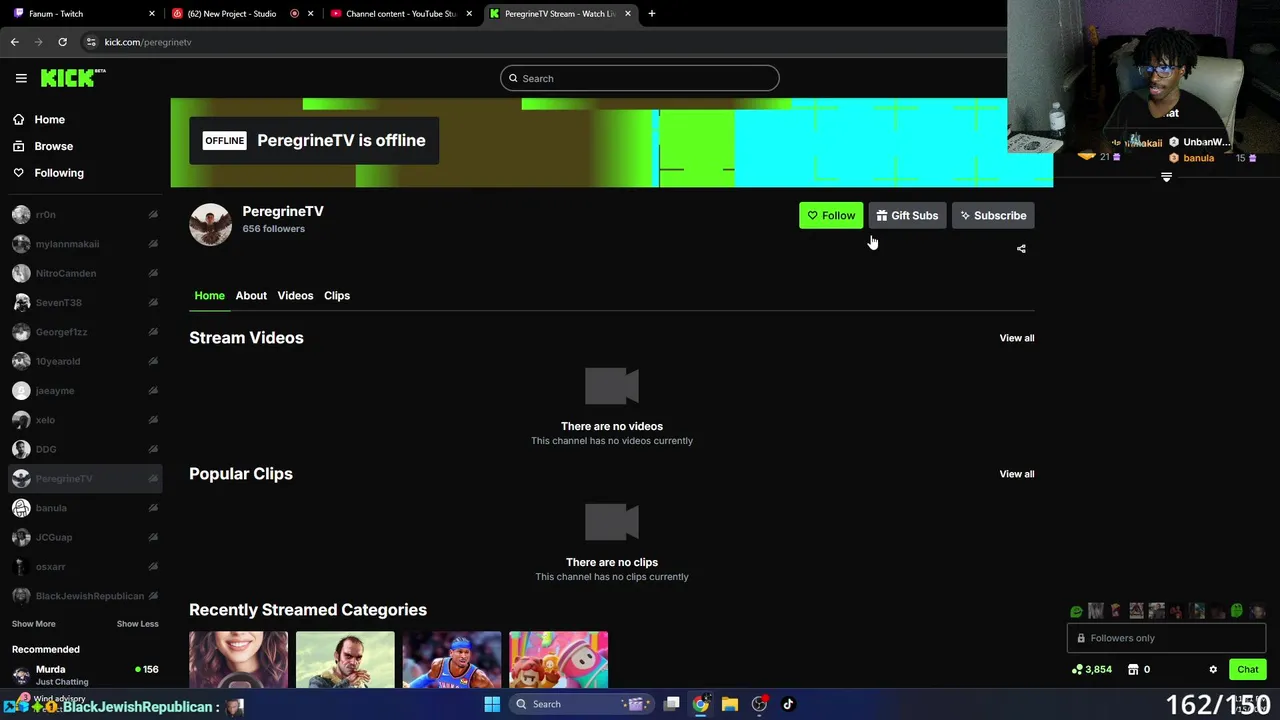Open GTA category thumbnail
The height and width of the screenshot is (720, 1280).
coord(345,660)
